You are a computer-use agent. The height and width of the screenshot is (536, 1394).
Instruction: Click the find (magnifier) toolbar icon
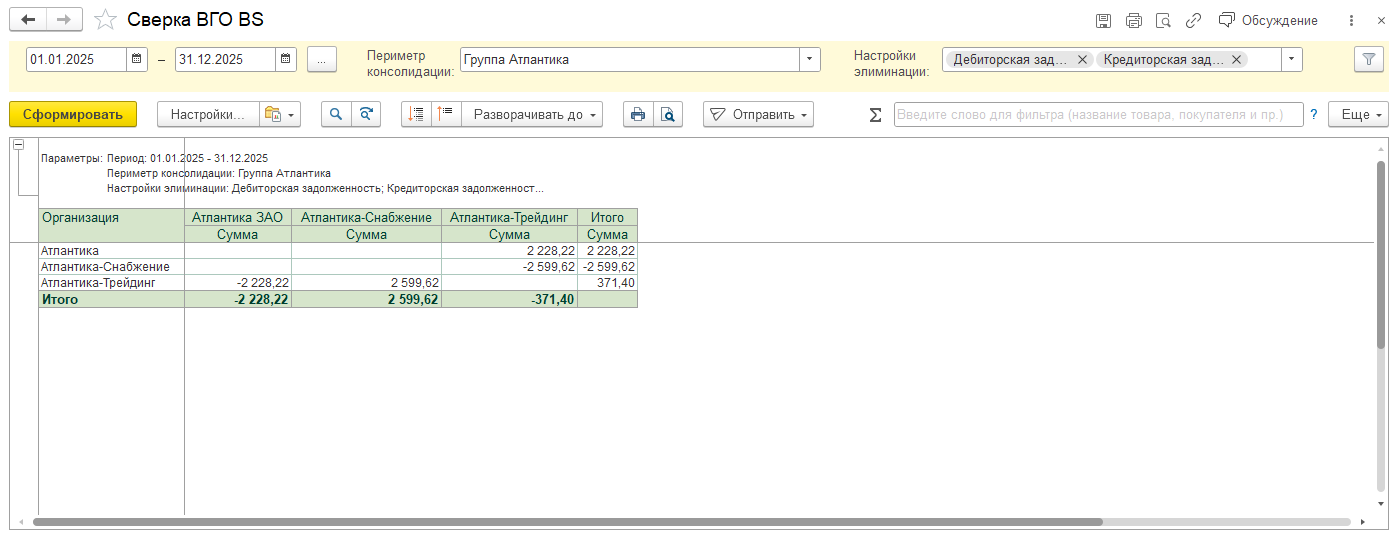(x=336, y=114)
